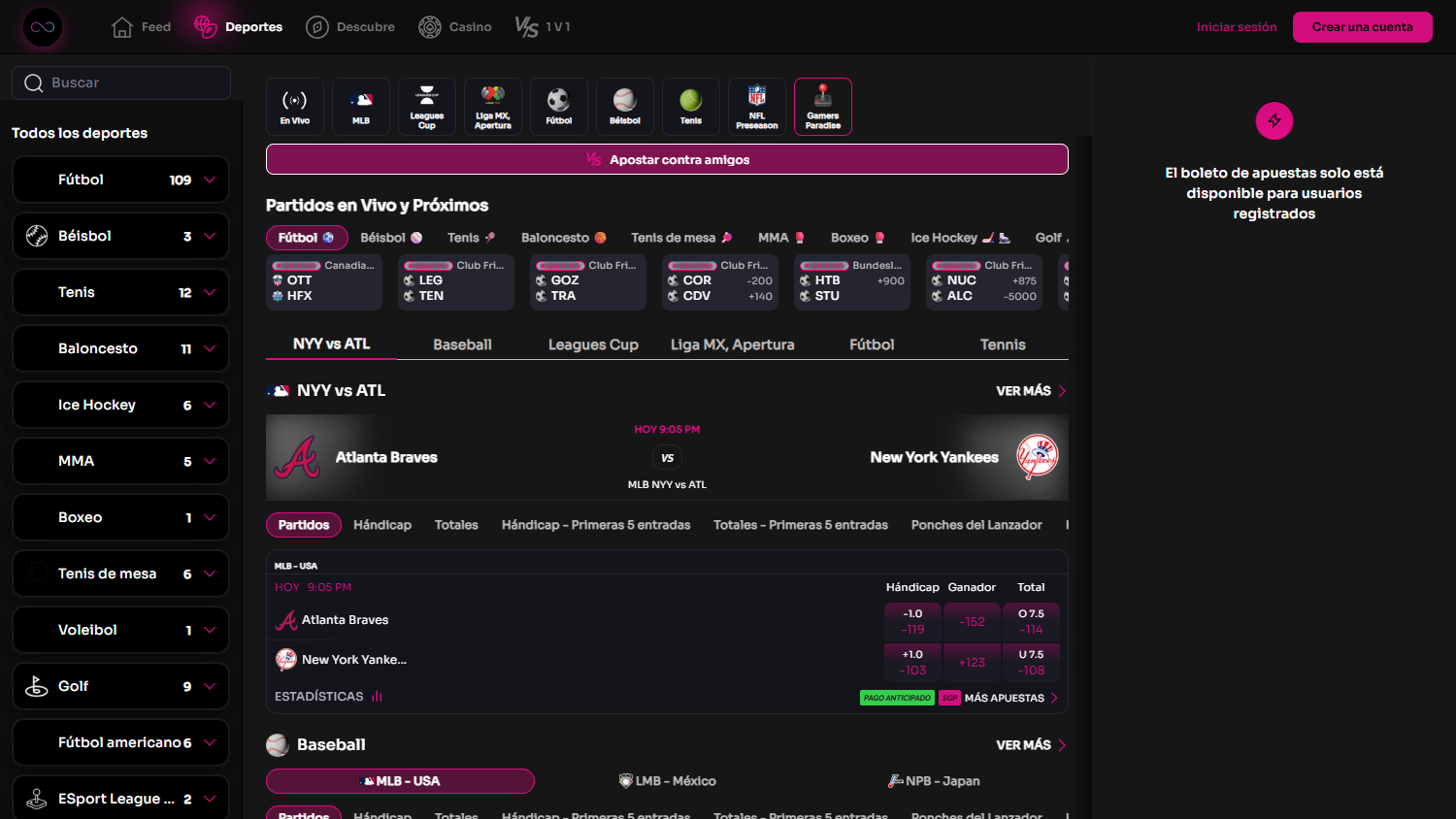This screenshot has height=819, width=1456.
Task: Click the statistics bar chart icon
Action: (x=377, y=697)
